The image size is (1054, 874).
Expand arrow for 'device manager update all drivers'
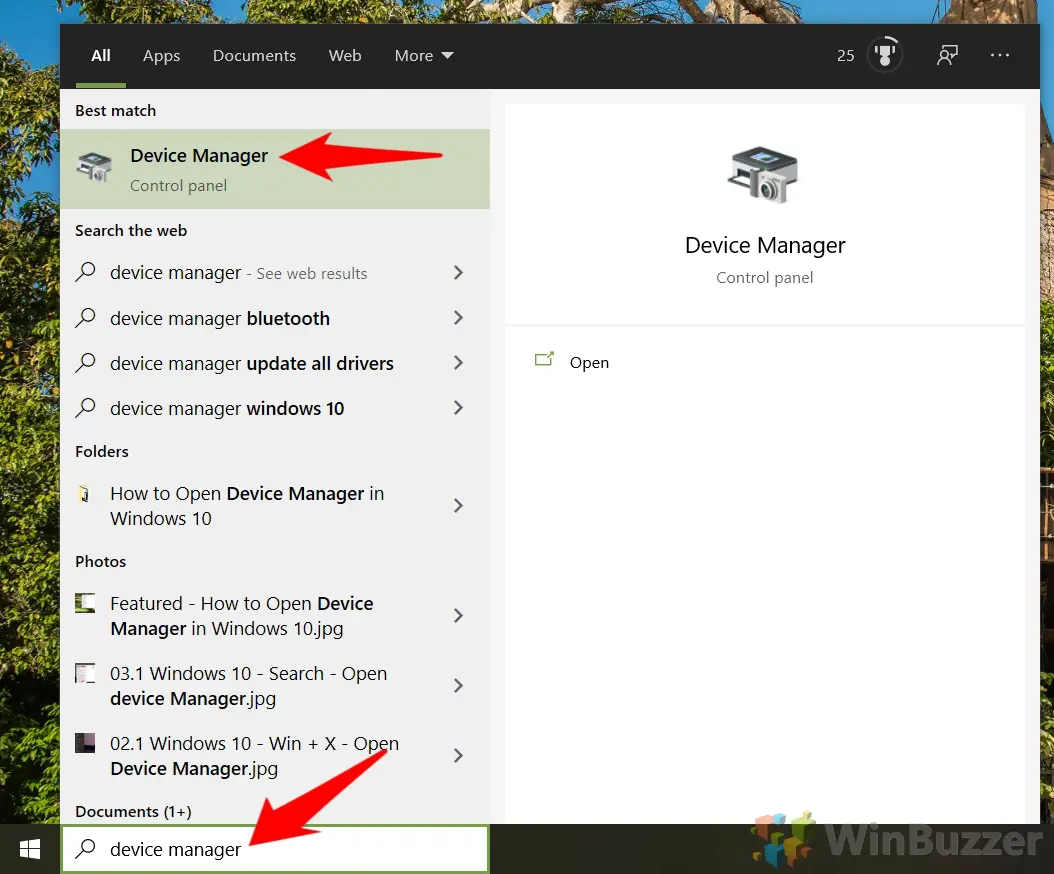pyautogui.click(x=458, y=362)
